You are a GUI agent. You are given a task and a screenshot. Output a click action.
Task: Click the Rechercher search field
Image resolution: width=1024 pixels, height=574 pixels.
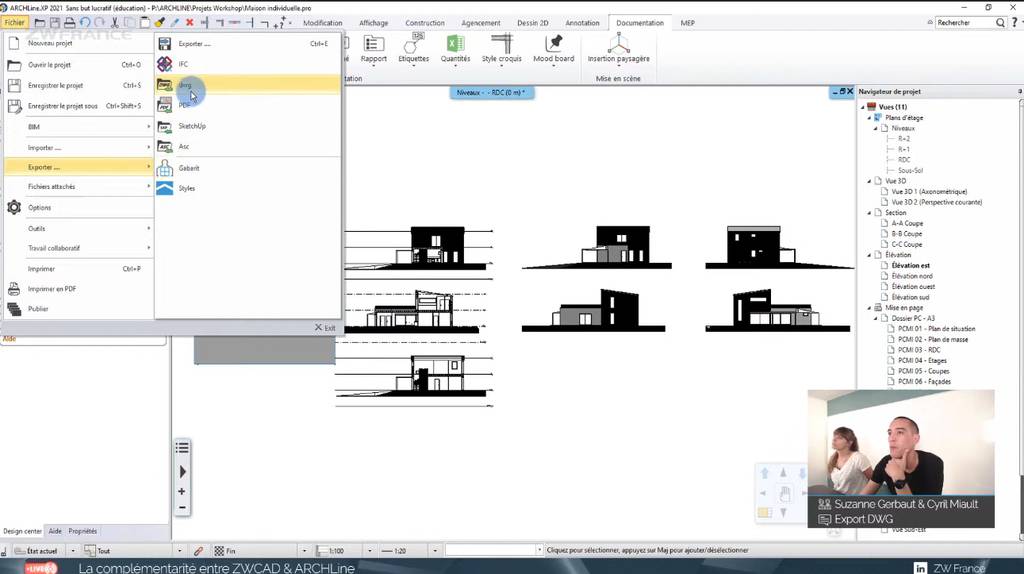tap(964, 23)
